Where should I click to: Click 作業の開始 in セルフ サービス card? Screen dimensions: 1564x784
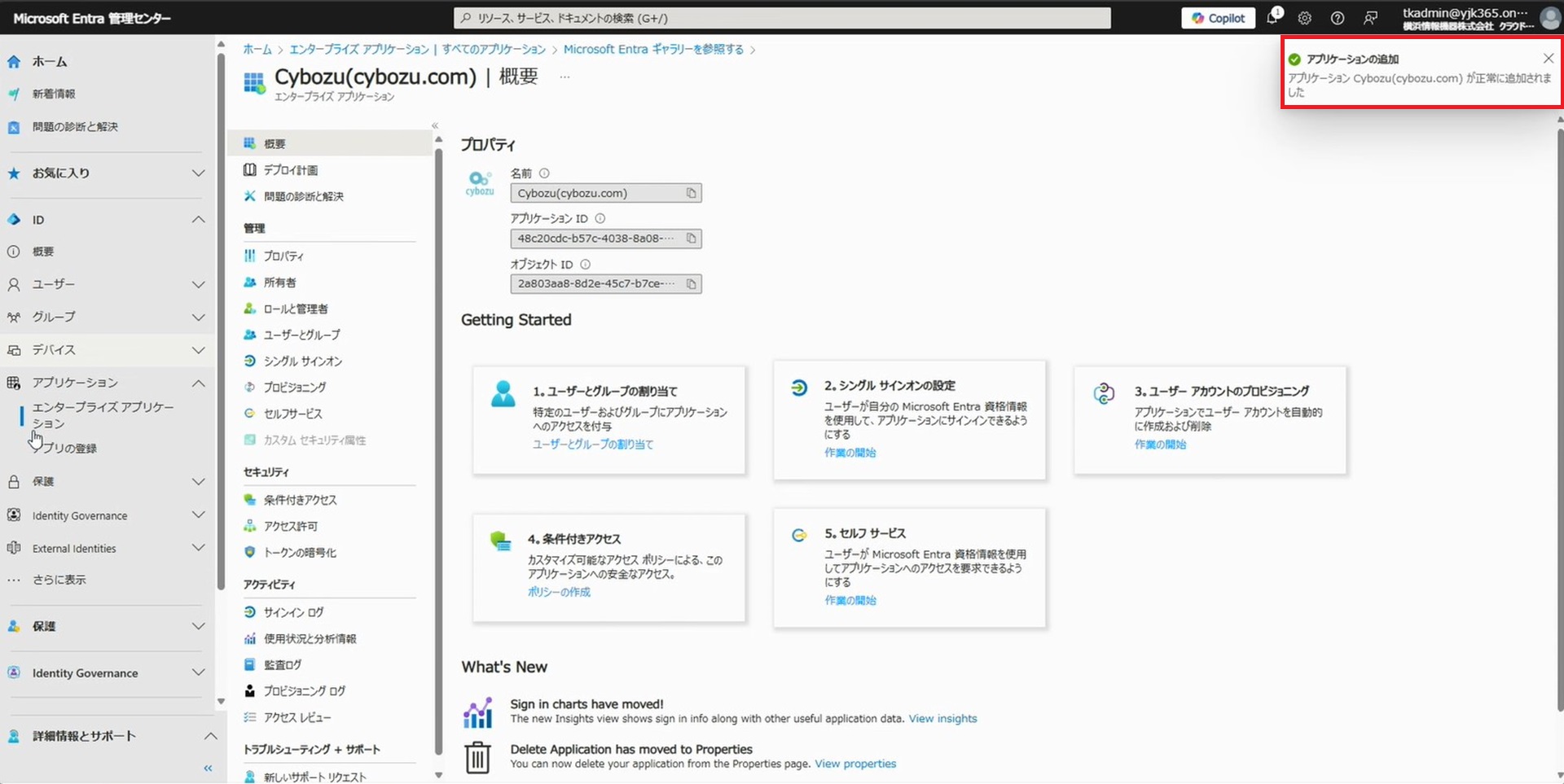[x=850, y=600]
